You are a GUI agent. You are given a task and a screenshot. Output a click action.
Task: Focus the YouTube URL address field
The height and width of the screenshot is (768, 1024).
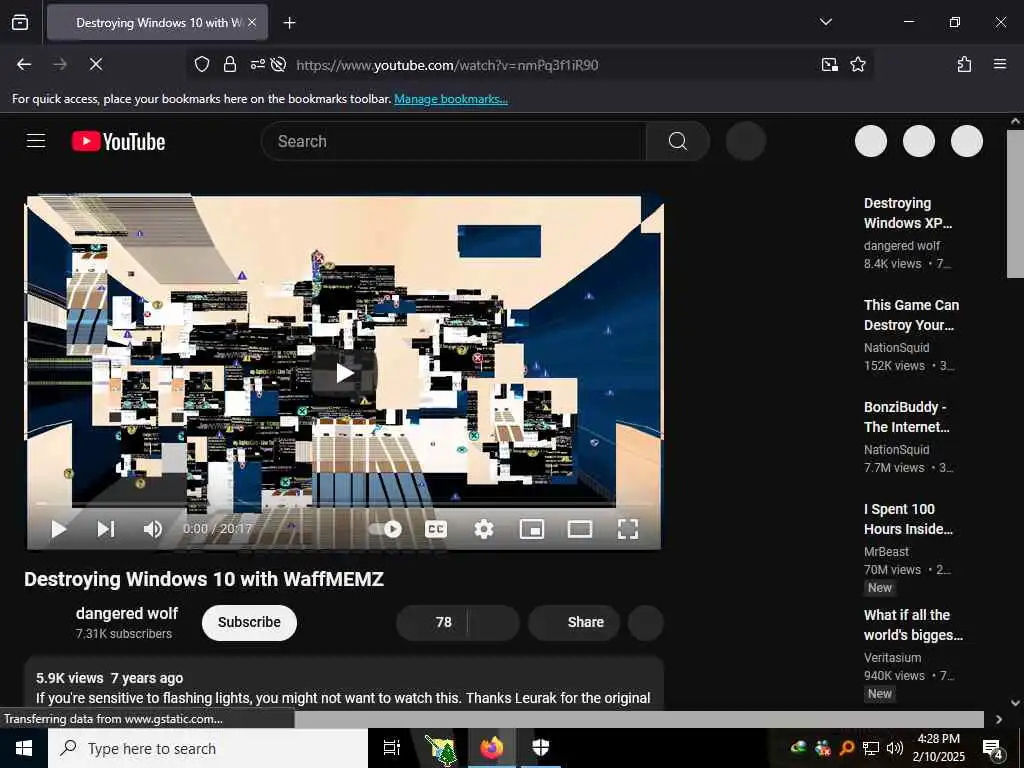(447, 65)
